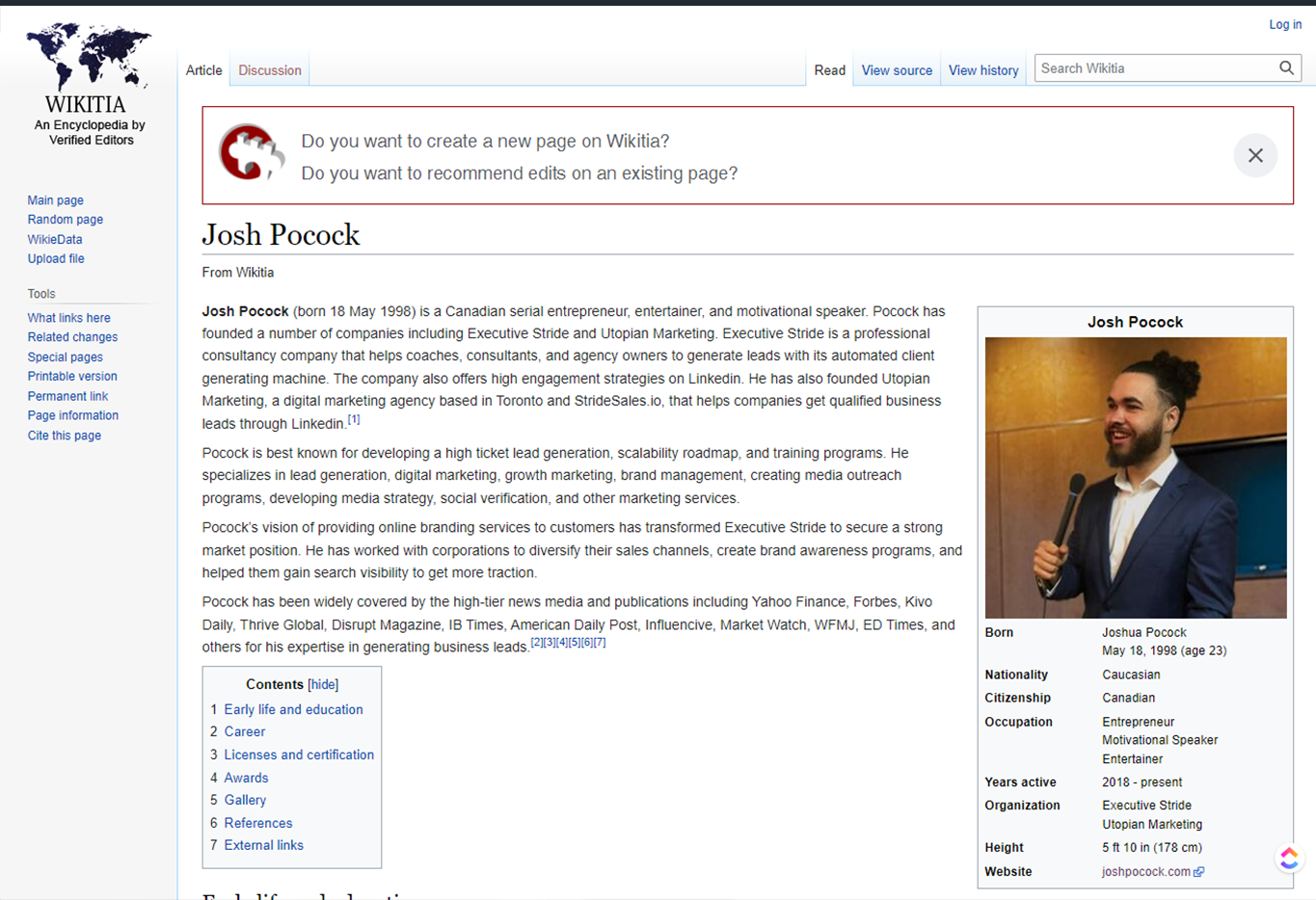Open Printable version link

tap(72, 377)
